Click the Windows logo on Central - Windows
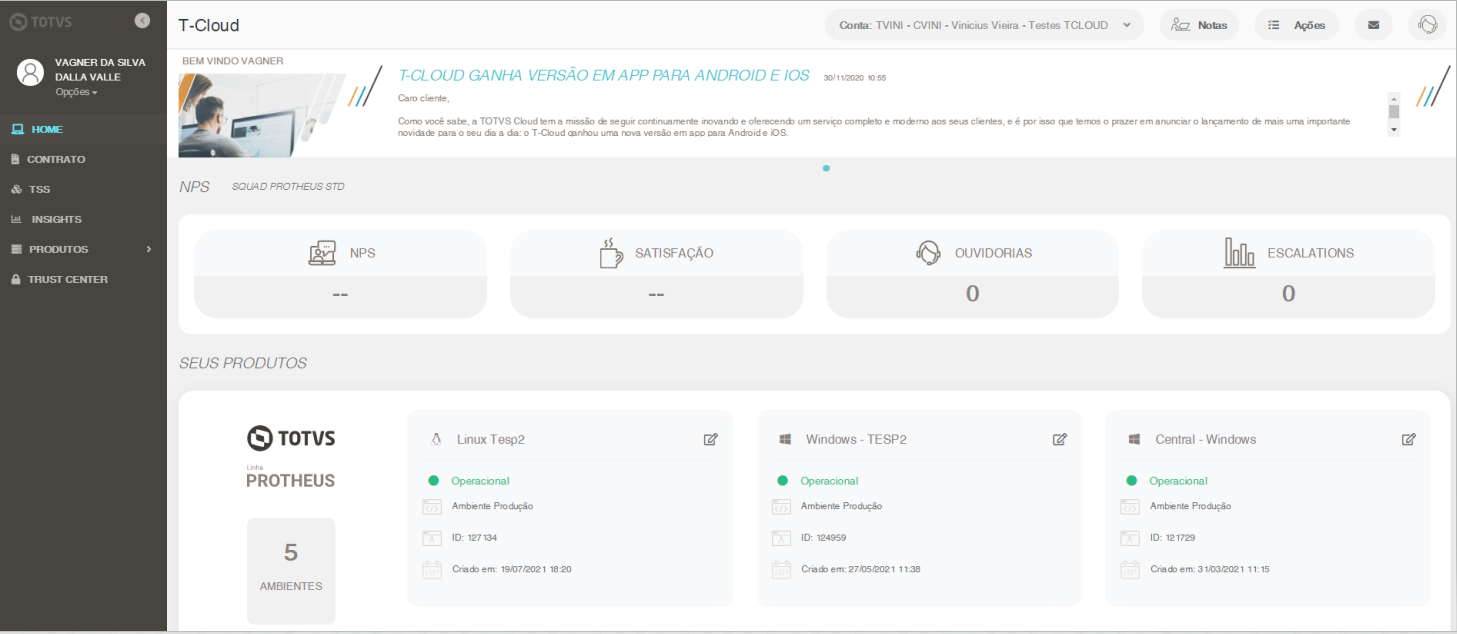This screenshot has width=1457, height=634. pyautogui.click(x=1134, y=439)
